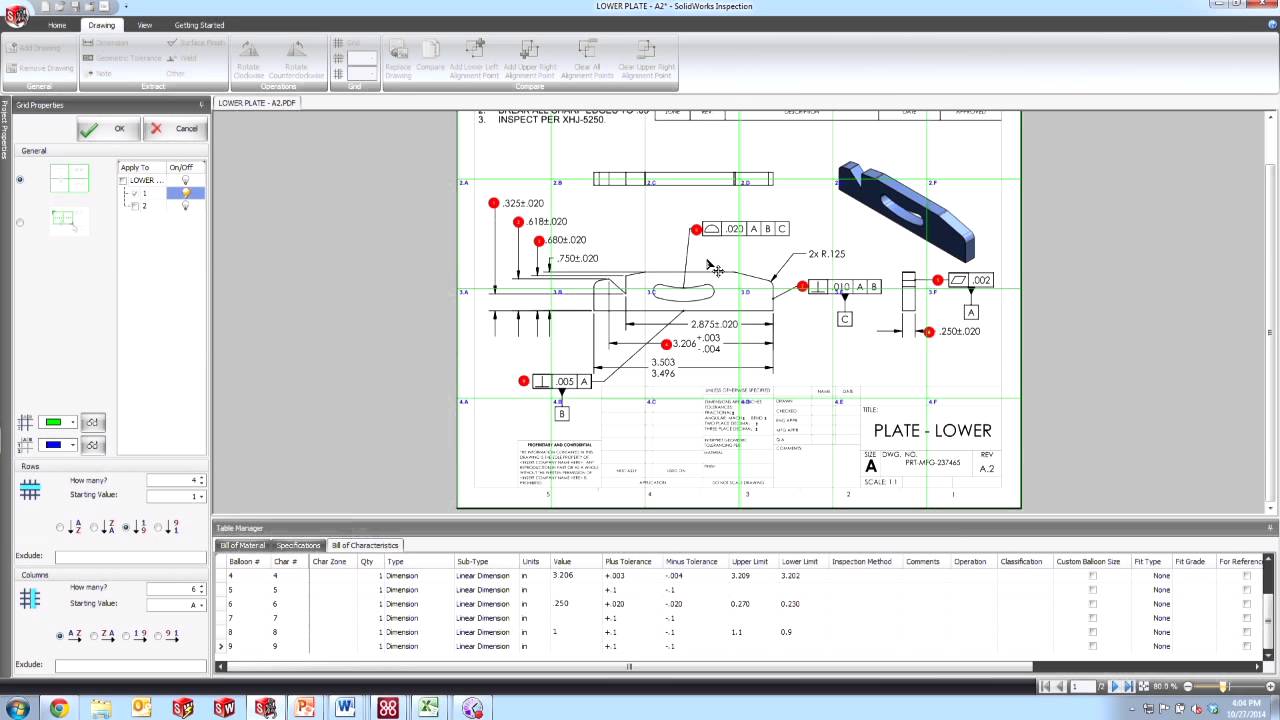
Task: Open the Rows Starting Value dropdown
Action: pyautogui.click(x=201, y=496)
